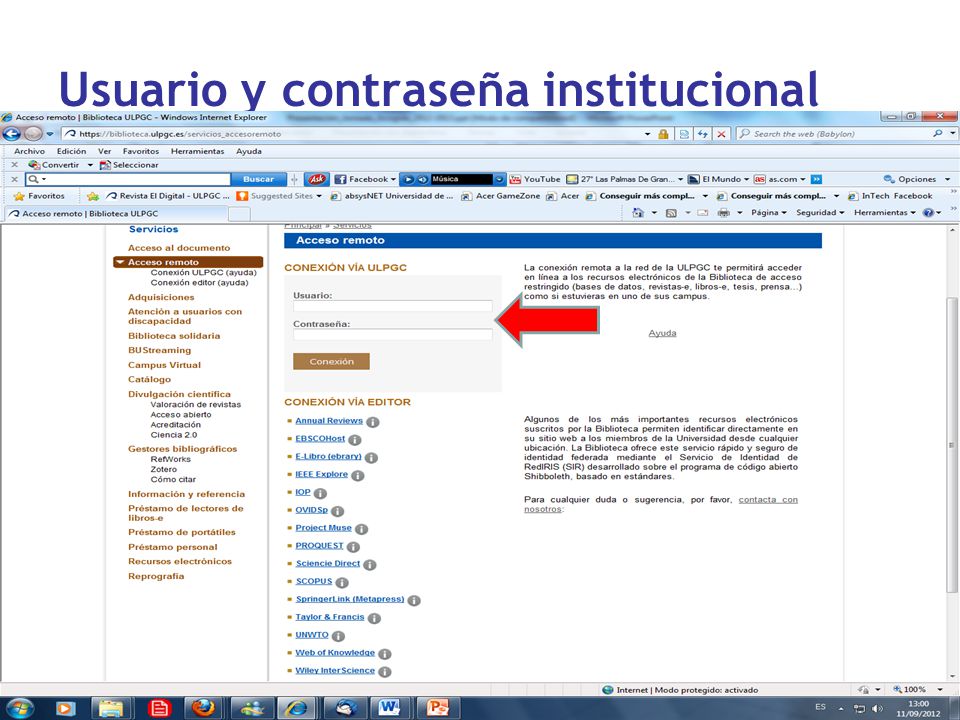This screenshot has width=960, height=720.
Task: Click the Contraseña input field
Action: tap(392, 334)
